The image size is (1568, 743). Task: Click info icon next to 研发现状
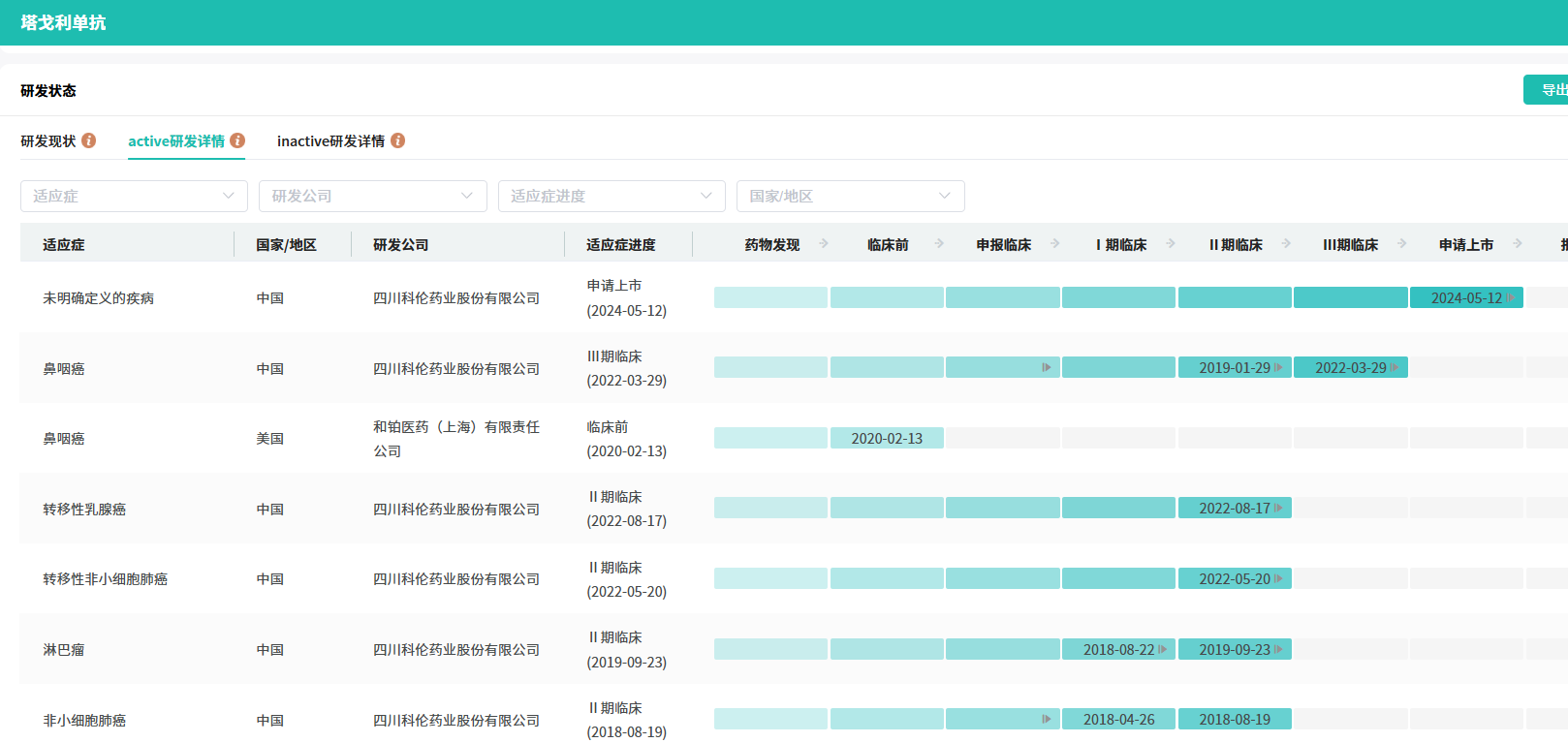[89, 140]
